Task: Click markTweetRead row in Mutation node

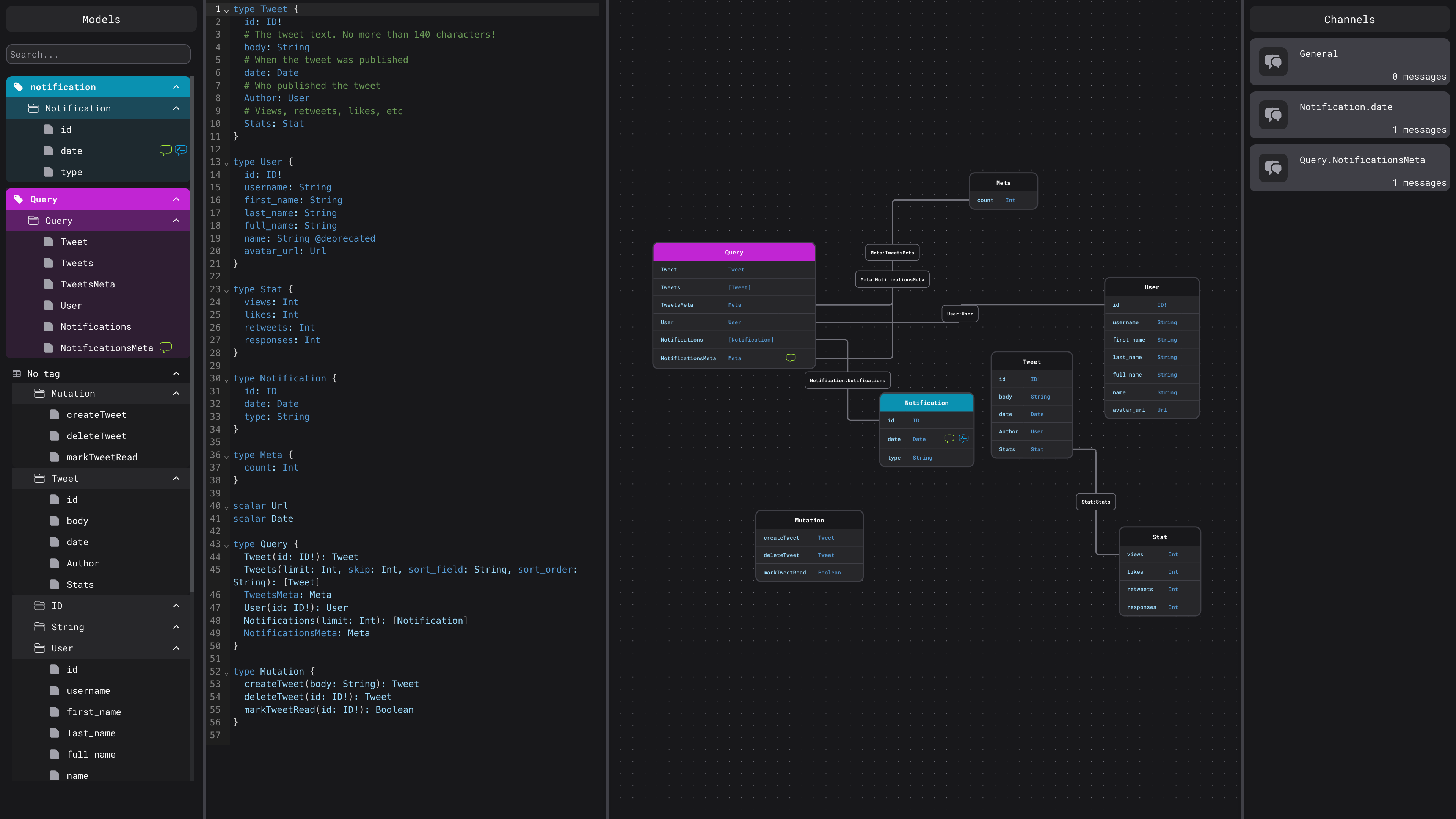Action: (x=809, y=573)
